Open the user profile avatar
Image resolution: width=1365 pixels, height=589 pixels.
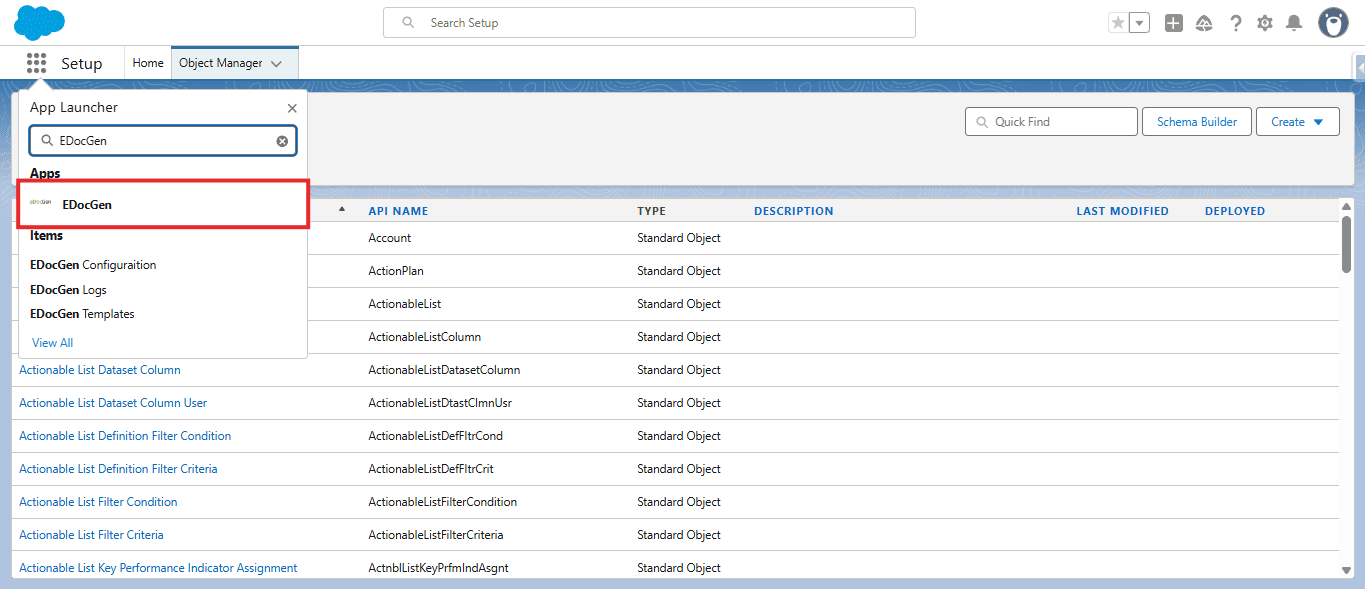pos(1333,22)
